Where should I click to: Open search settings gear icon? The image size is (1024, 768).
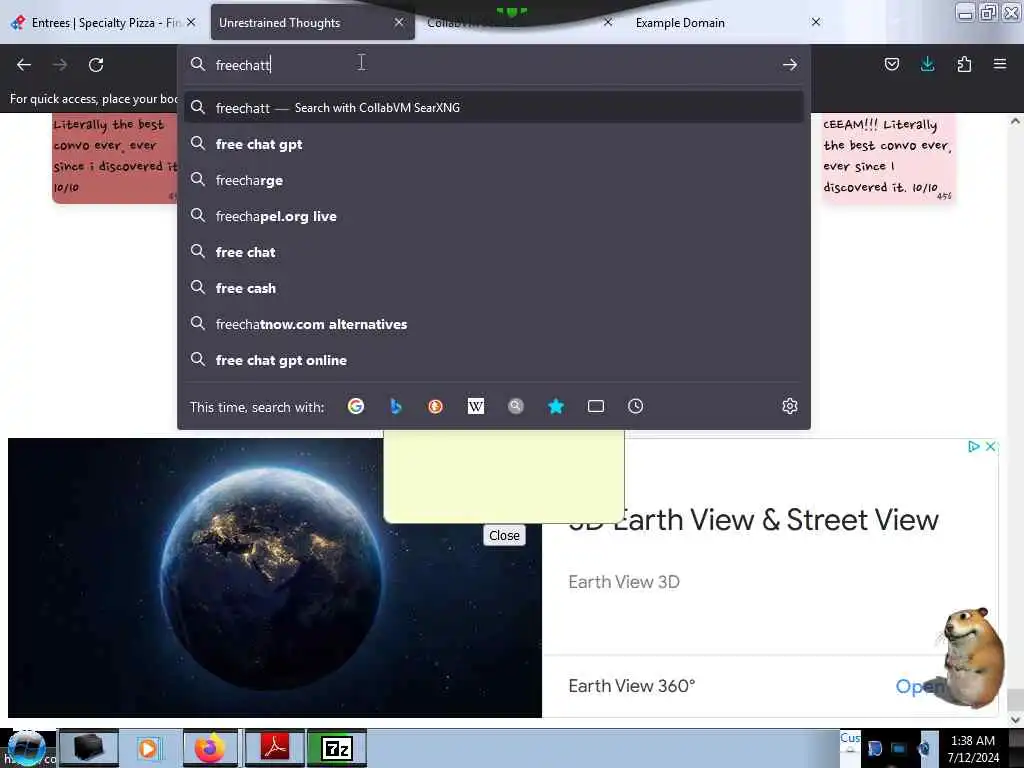(x=790, y=406)
